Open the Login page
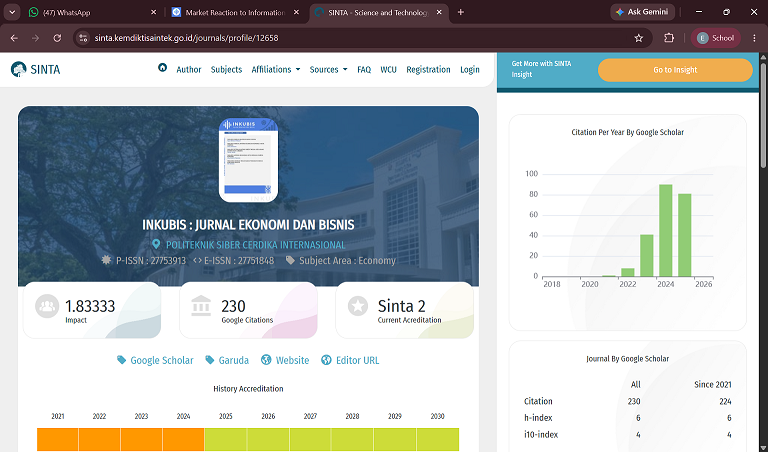 (470, 70)
